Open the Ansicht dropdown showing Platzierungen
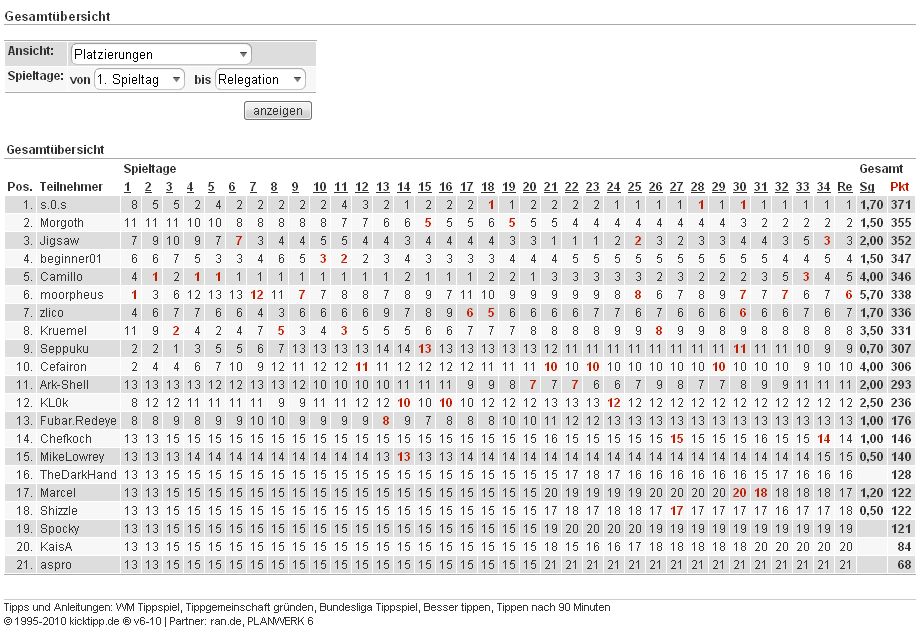924x633 pixels. tap(161, 54)
